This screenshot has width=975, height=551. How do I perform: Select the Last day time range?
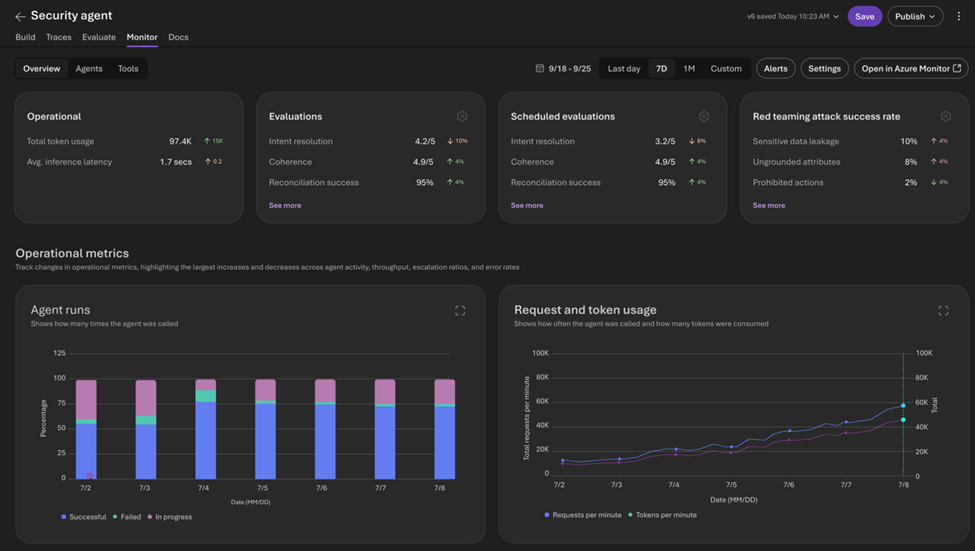tap(624, 68)
